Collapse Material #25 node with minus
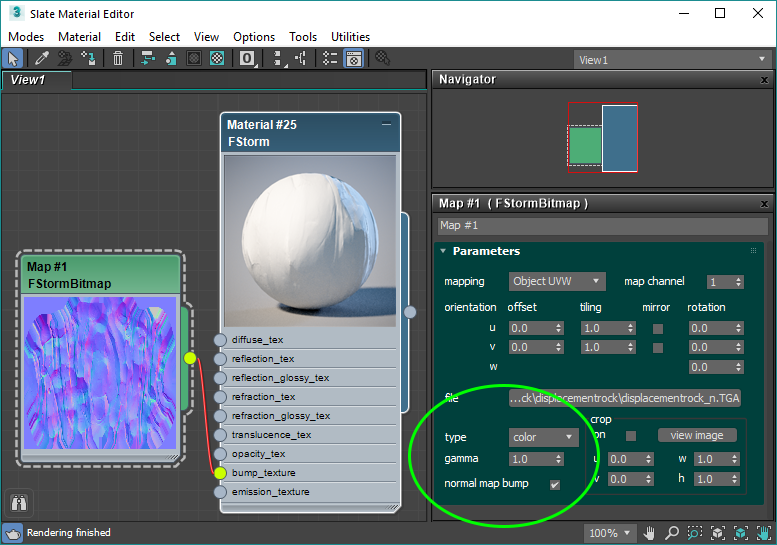Viewport: 777px width, 545px height. coord(387,124)
